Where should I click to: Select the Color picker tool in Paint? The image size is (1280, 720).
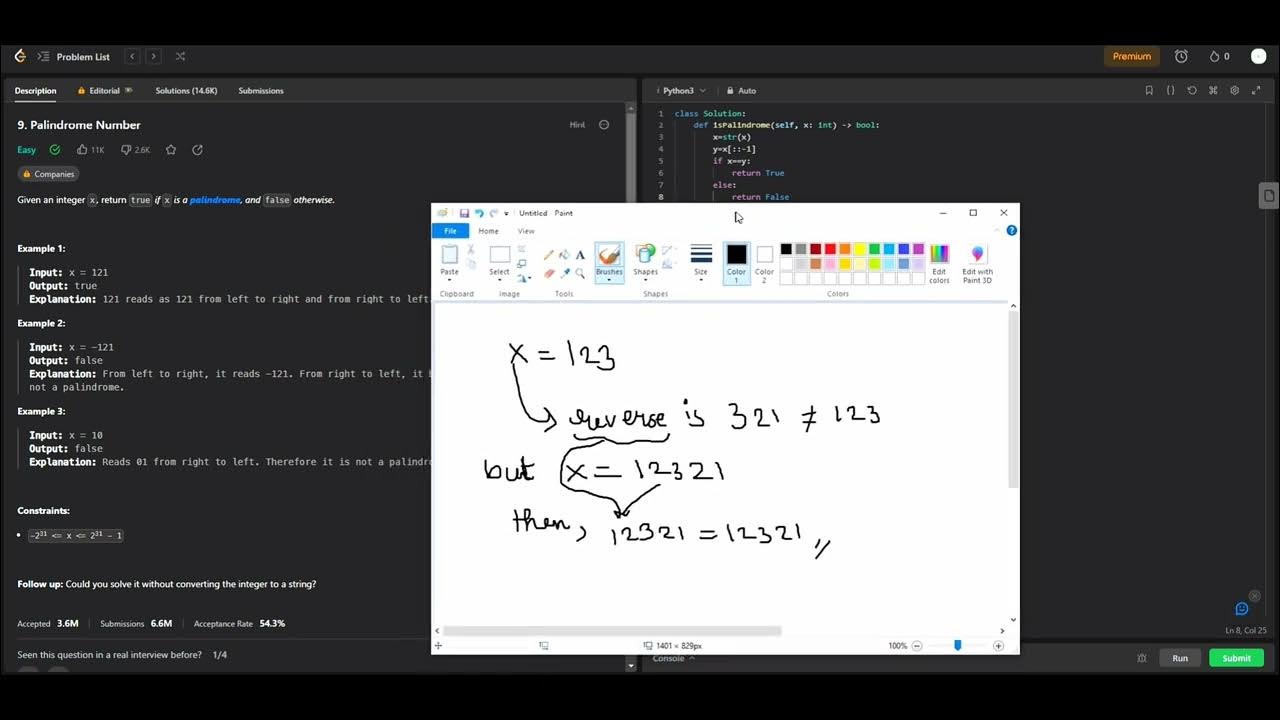[x=564, y=273]
